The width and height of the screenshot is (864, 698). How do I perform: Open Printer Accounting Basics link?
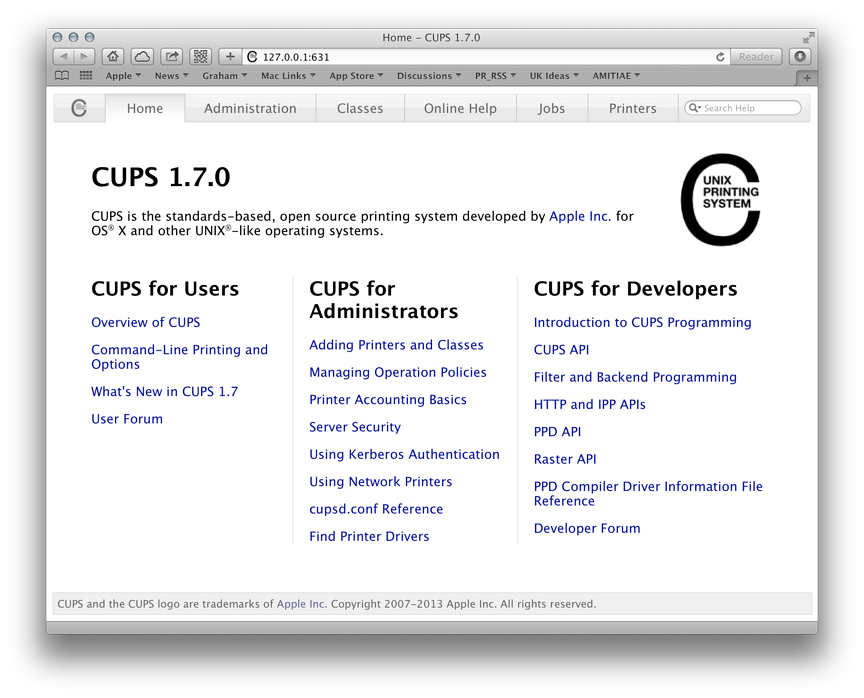[x=388, y=399]
